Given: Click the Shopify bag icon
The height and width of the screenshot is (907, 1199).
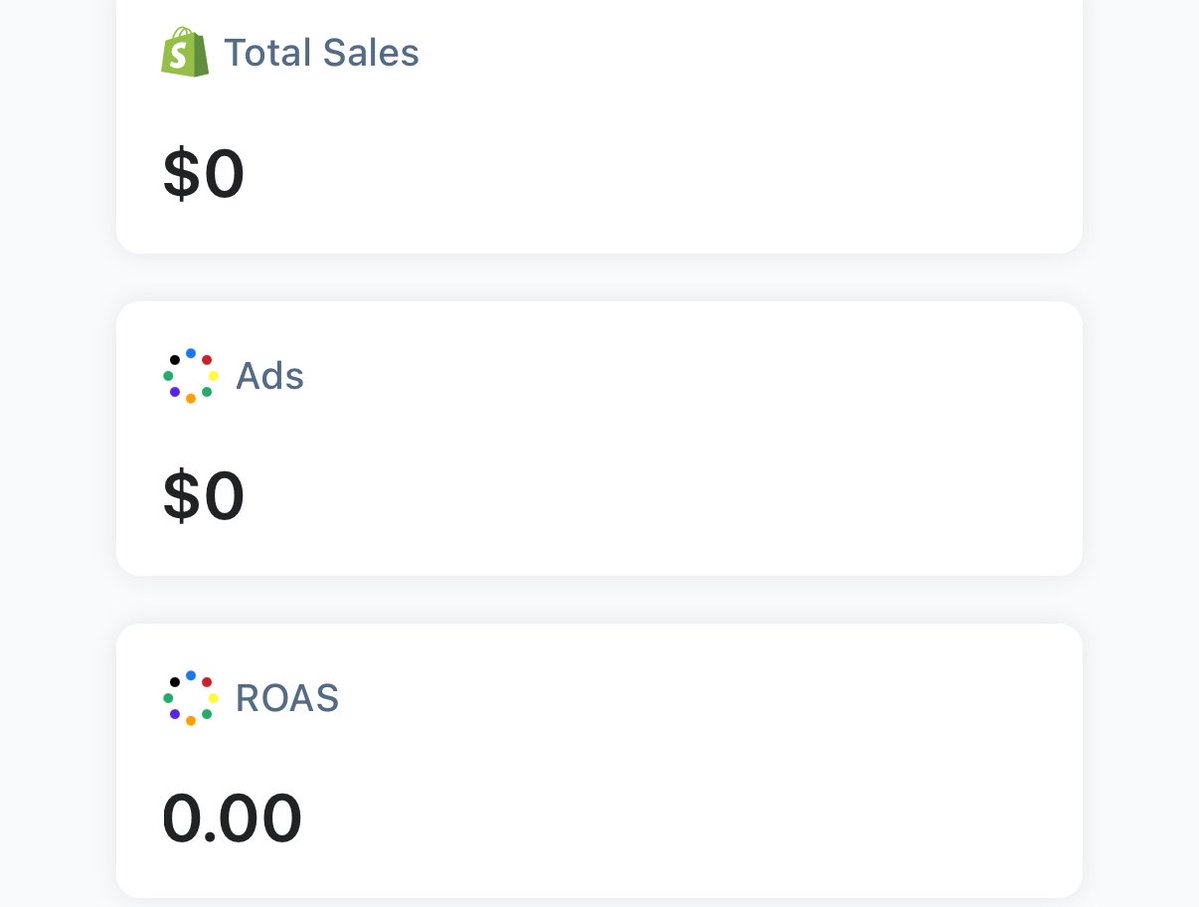Looking at the screenshot, I should pyautogui.click(x=184, y=52).
